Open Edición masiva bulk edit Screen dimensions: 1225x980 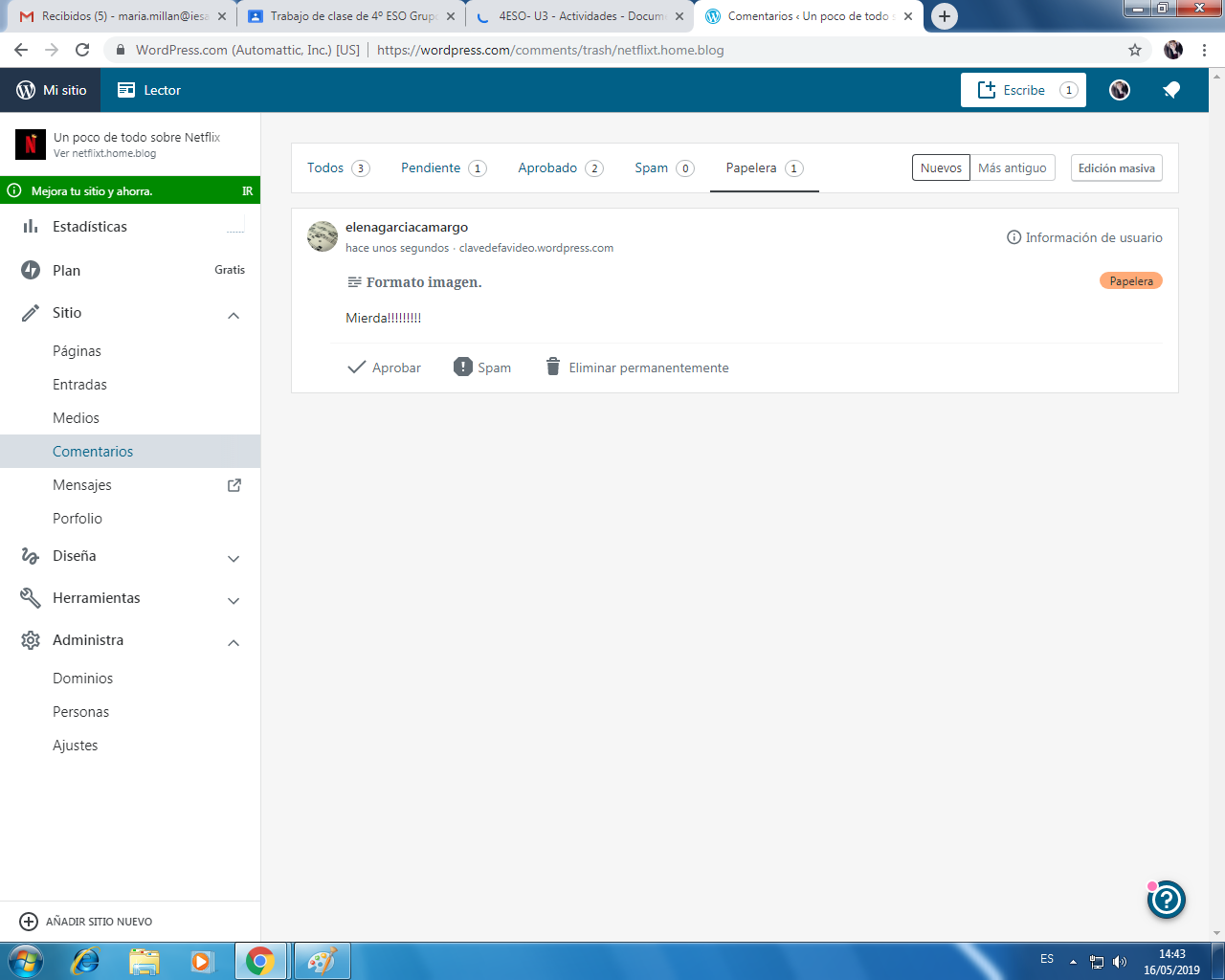tap(1116, 167)
